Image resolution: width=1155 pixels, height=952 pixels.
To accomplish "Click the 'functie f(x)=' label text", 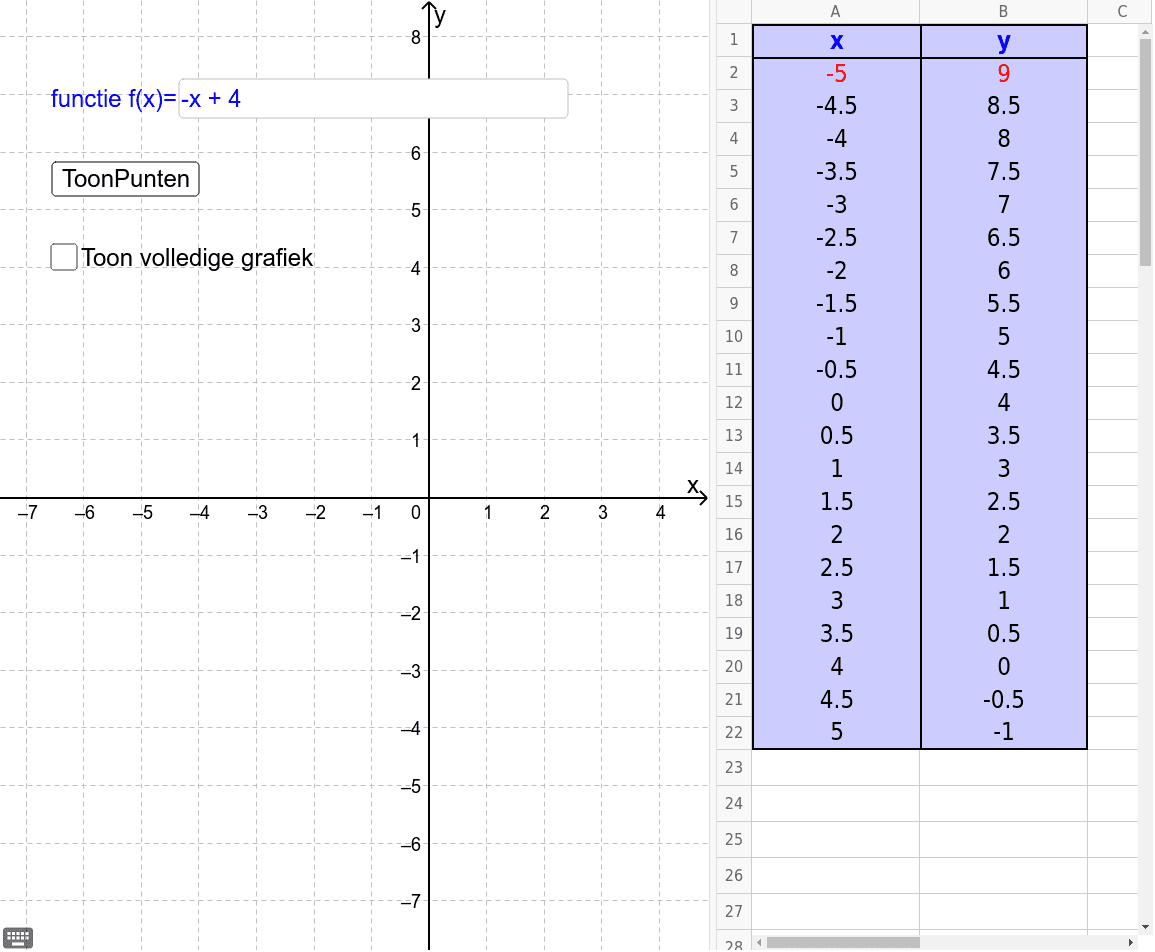I will (x=113, y=99).
